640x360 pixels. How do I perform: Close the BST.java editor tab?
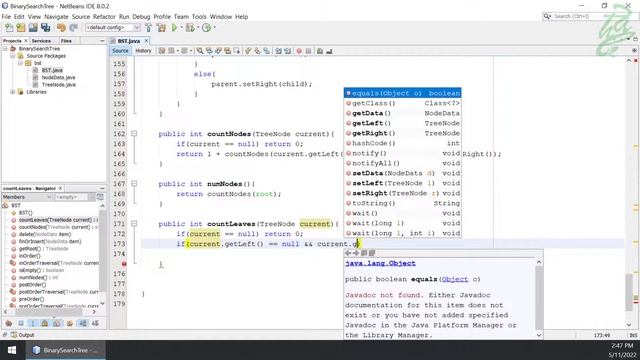pos(146,41)
